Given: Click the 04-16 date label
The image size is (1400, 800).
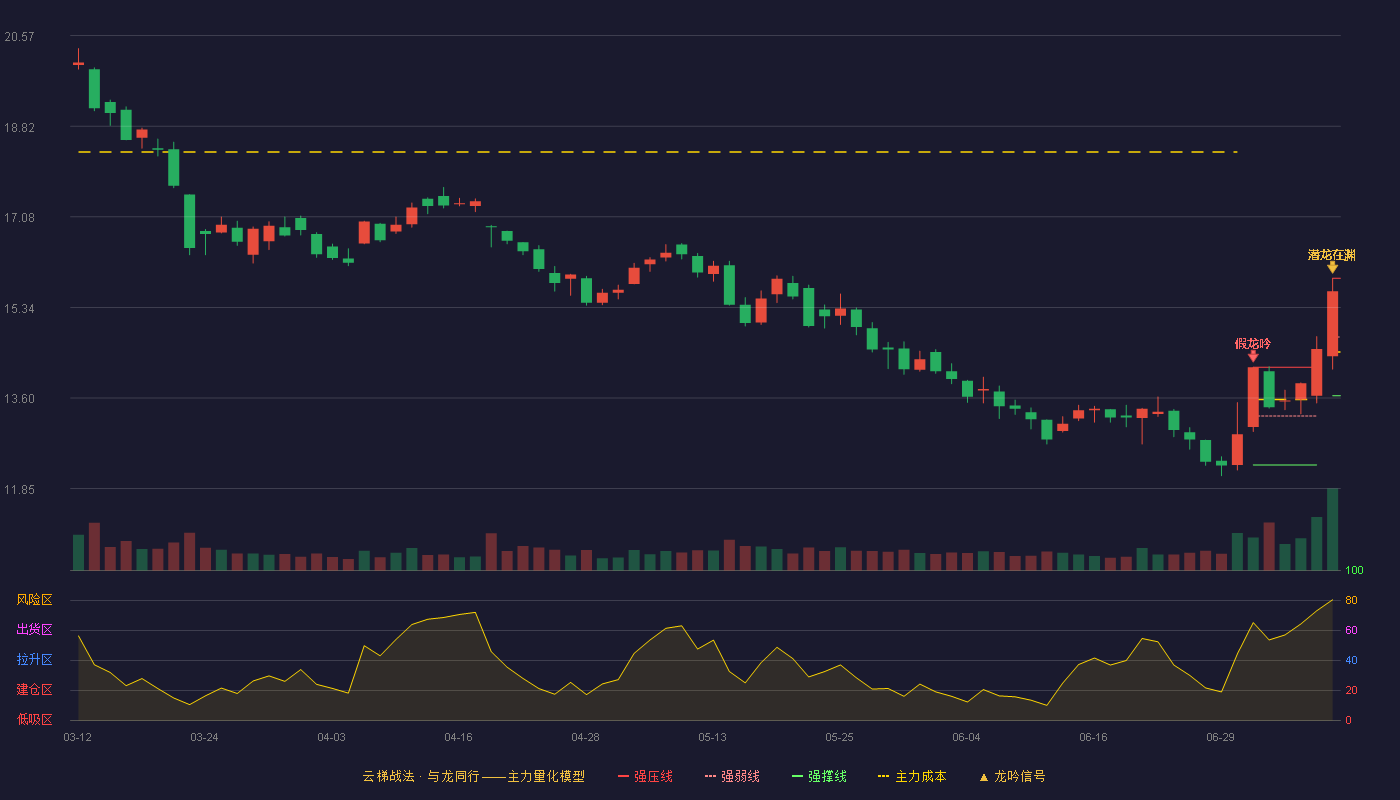Looking at the screenshot, I should click(458, 737).
